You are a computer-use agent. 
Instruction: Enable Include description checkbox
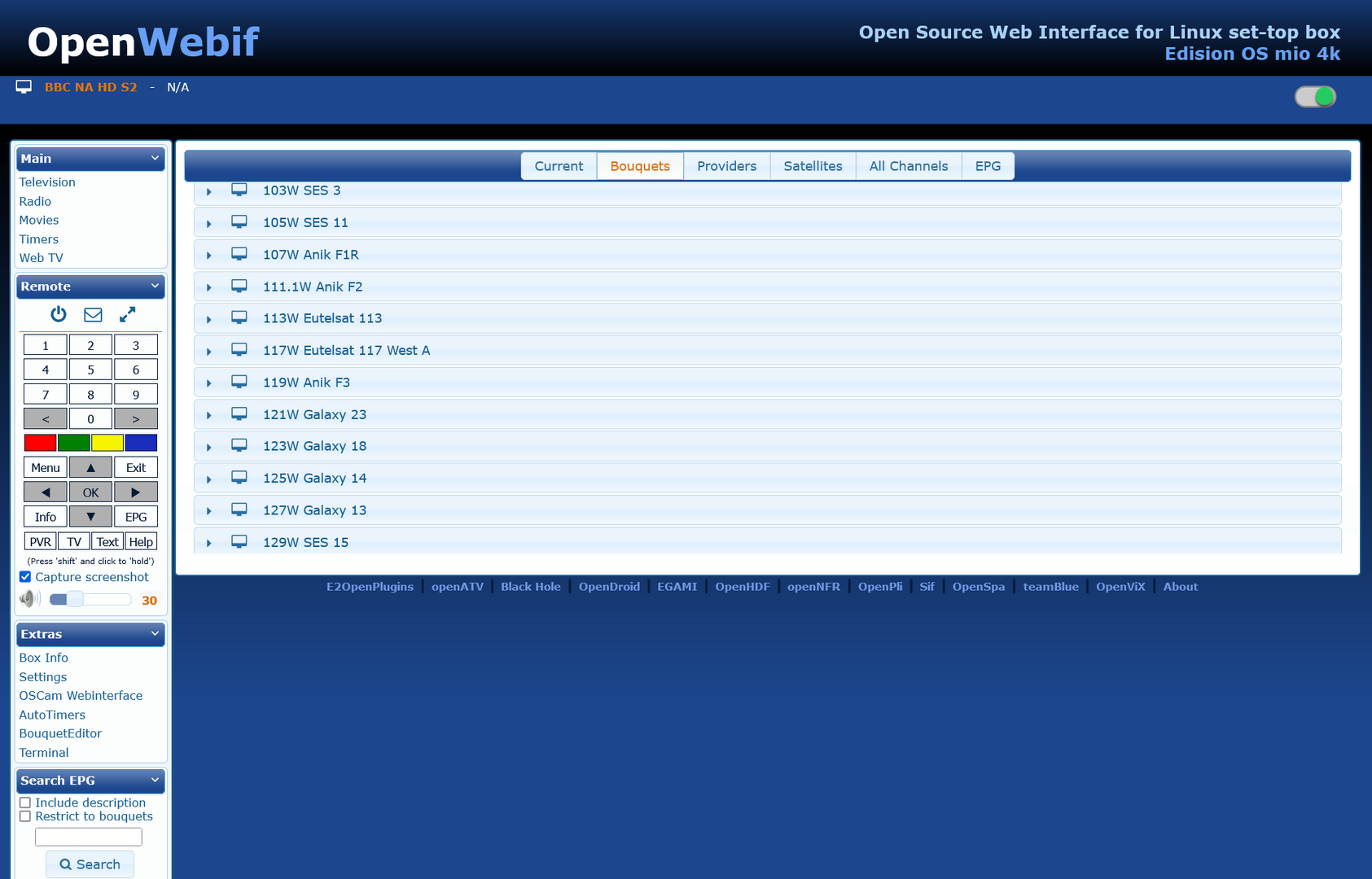click(x=25, y=802)
